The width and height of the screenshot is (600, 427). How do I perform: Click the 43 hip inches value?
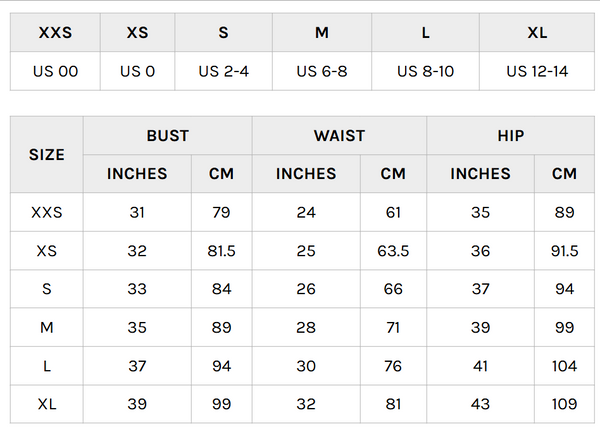pyautogui.click(x=480, y=404)
